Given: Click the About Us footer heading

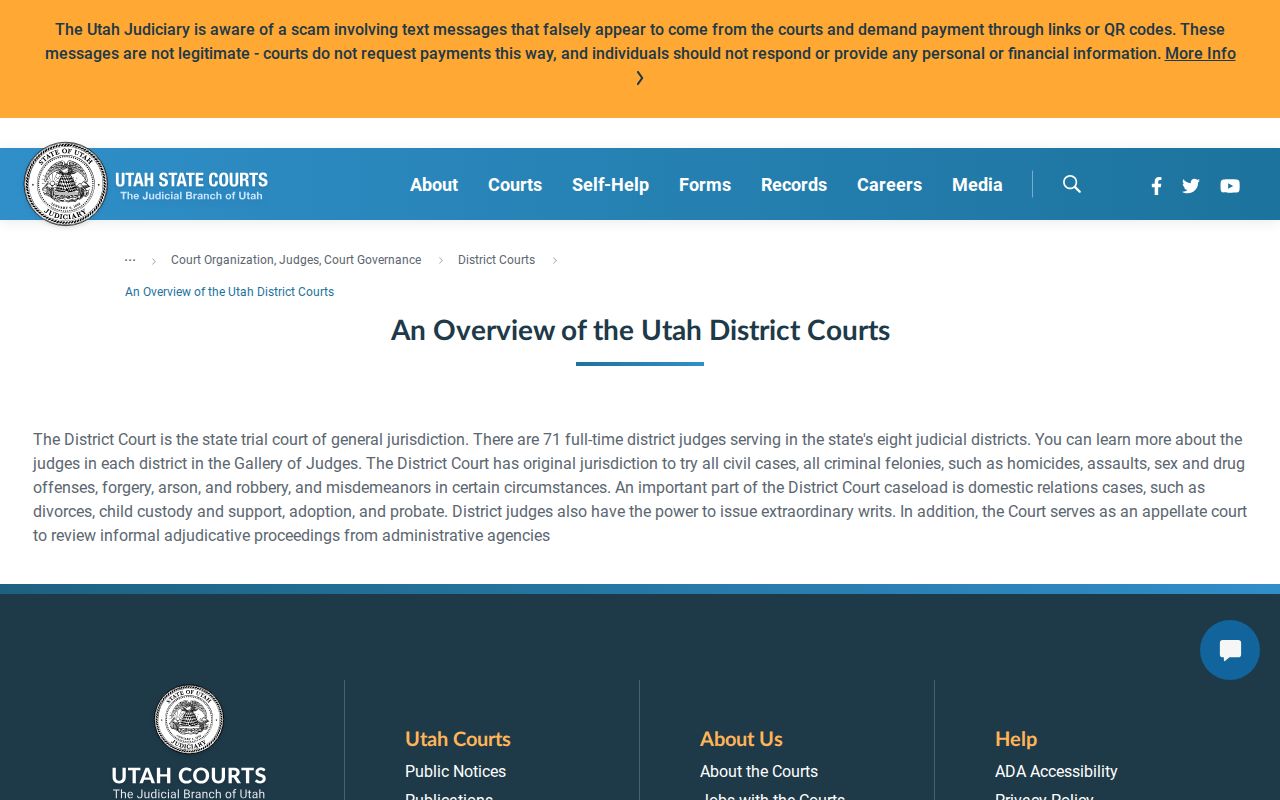Looking at the screenshot, I should coord(741,739).
